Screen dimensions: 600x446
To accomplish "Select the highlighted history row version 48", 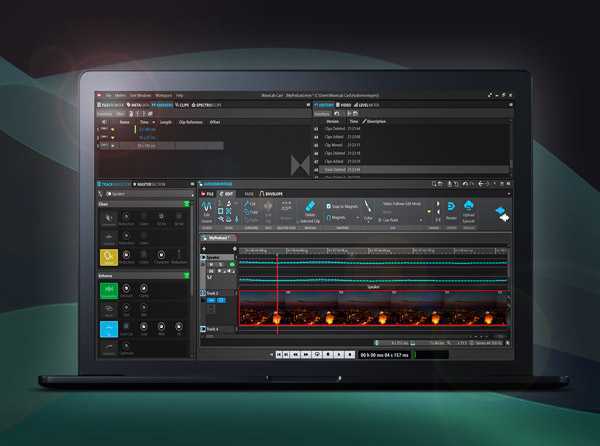I will tap(412, 169).
